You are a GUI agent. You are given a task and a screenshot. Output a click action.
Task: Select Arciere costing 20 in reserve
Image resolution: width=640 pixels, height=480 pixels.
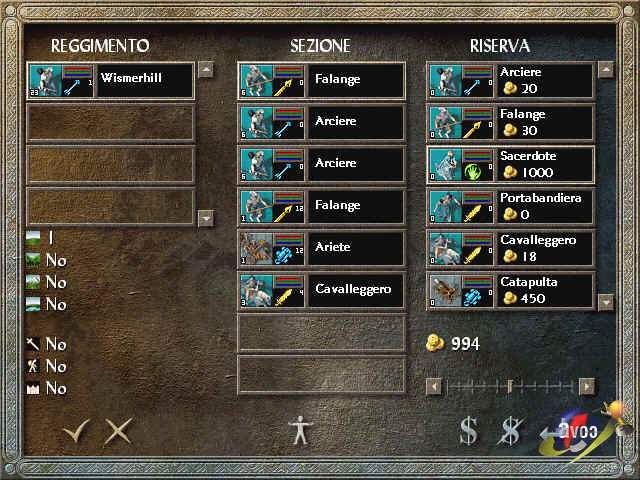click(510, 80)
